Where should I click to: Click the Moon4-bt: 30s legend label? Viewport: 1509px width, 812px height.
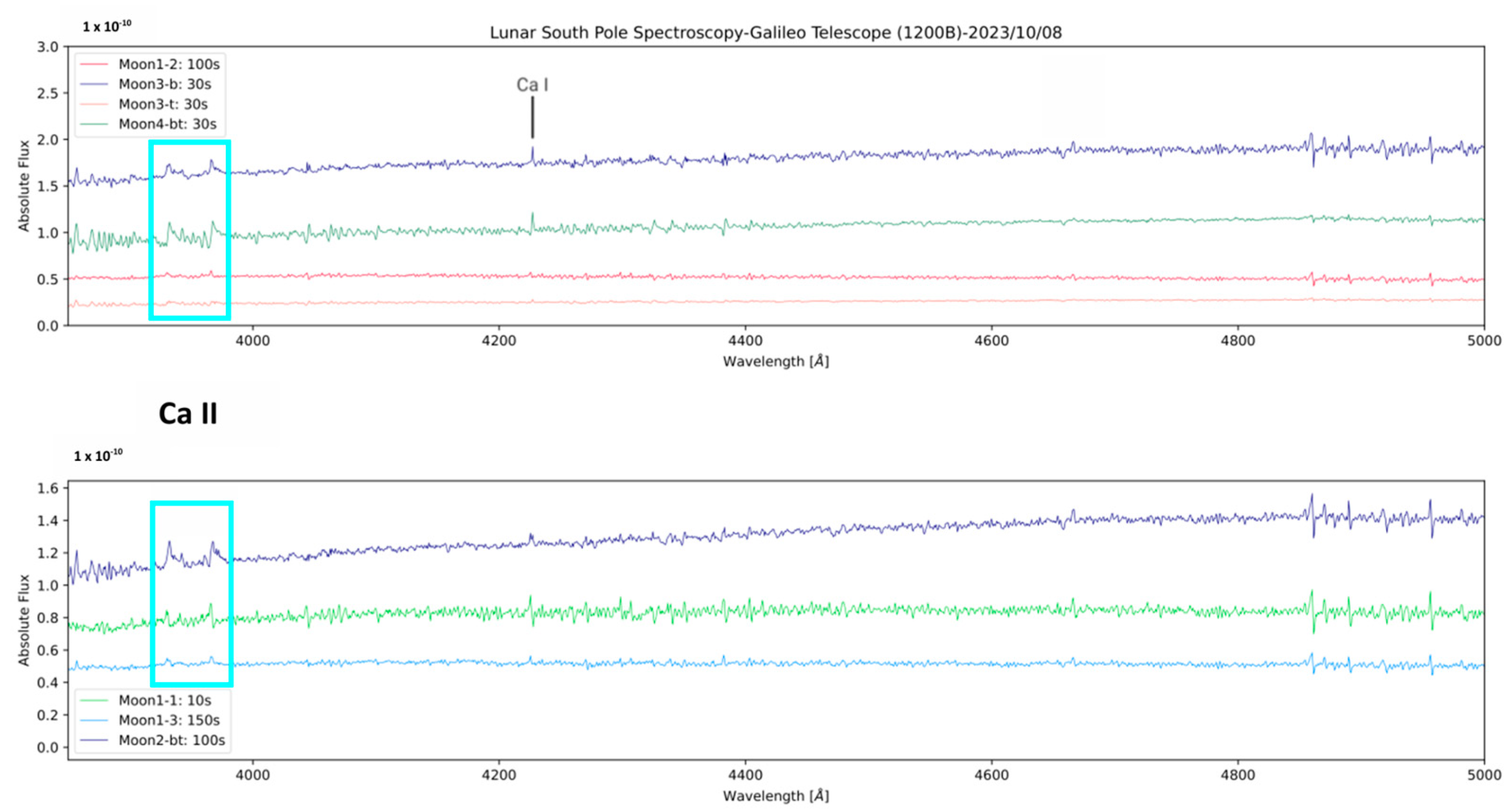168,124
